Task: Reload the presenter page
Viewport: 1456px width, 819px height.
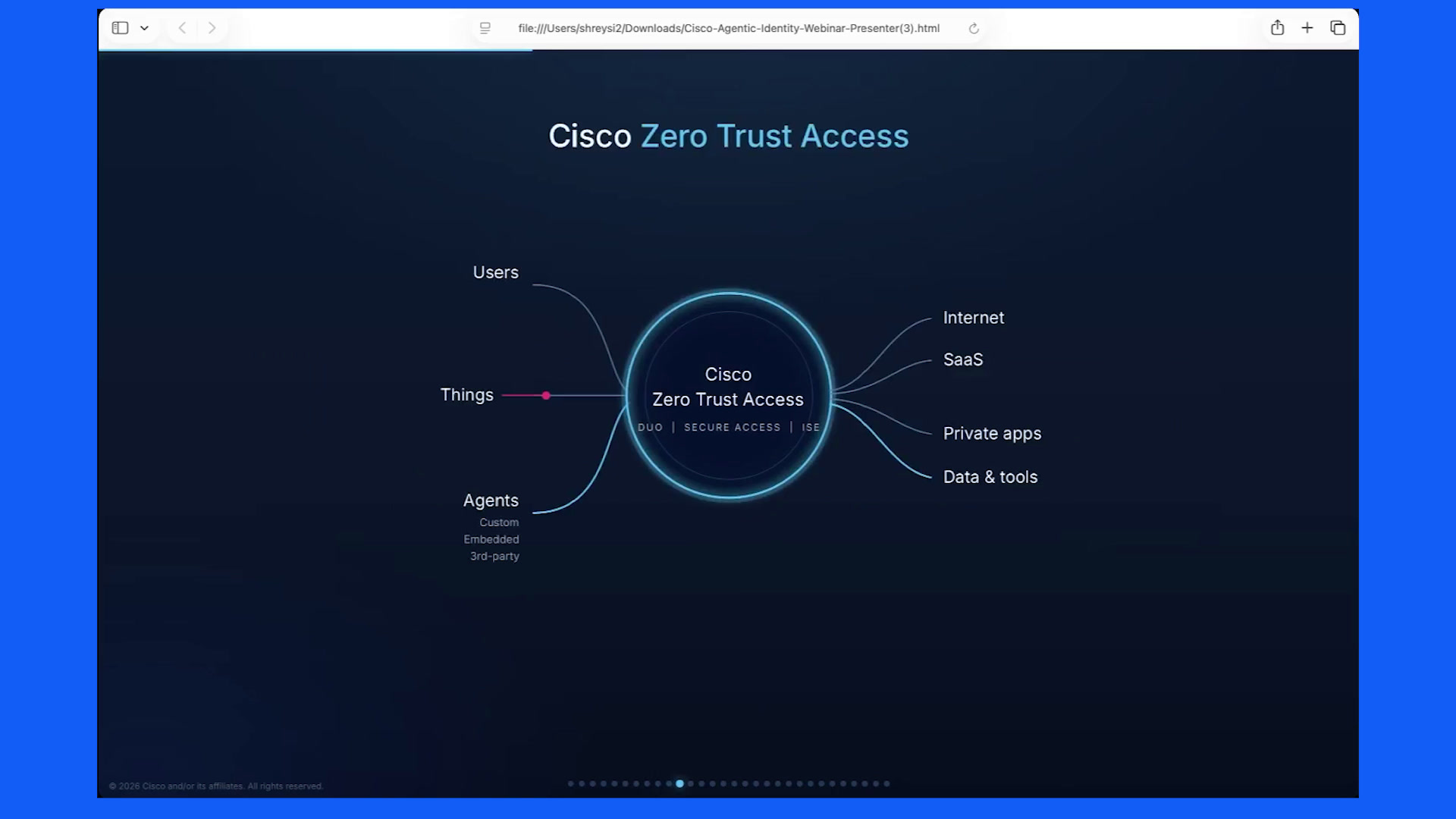Action: [974, 29]
